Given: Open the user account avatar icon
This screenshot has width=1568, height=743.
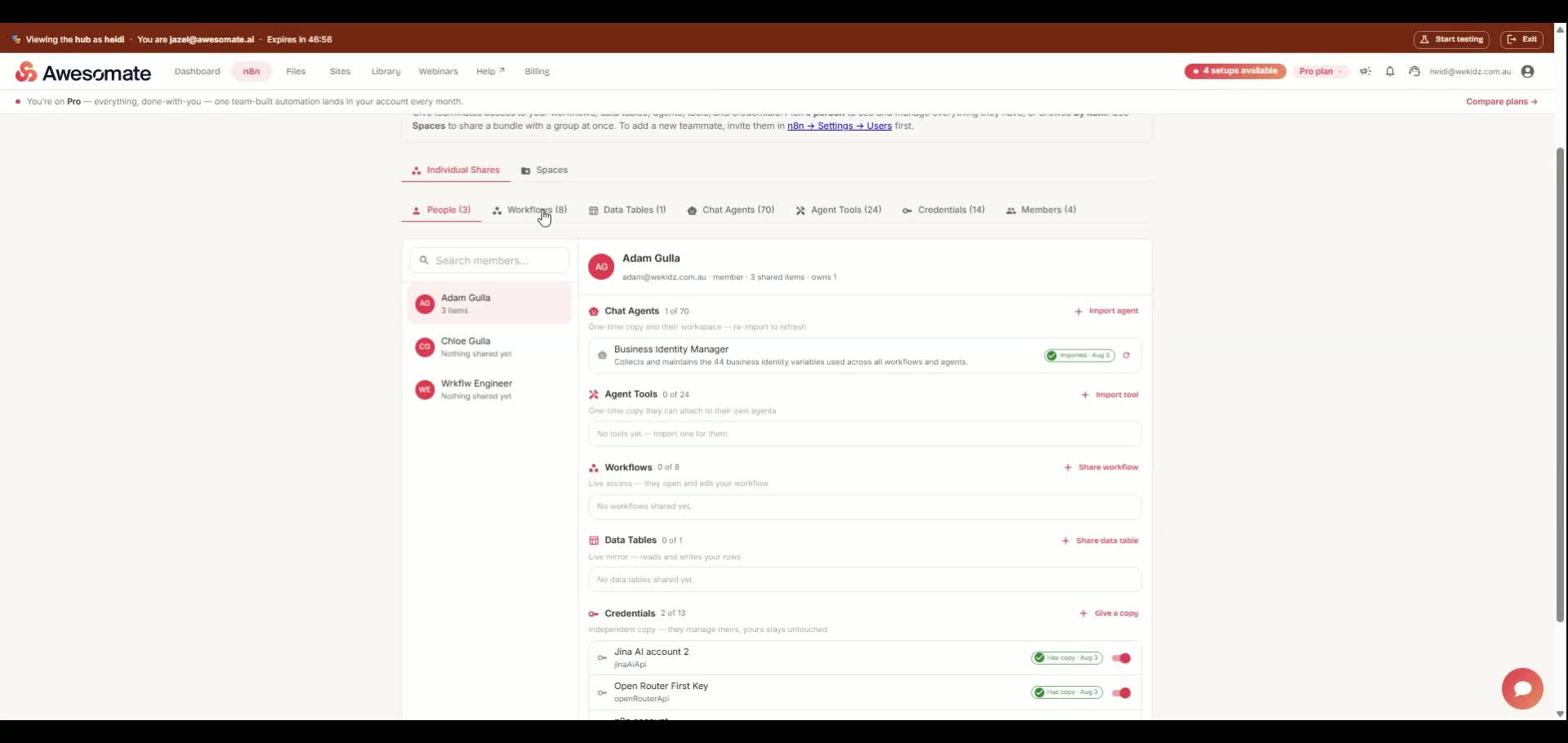Looking at the screenshot, I should coord(1528,72).
